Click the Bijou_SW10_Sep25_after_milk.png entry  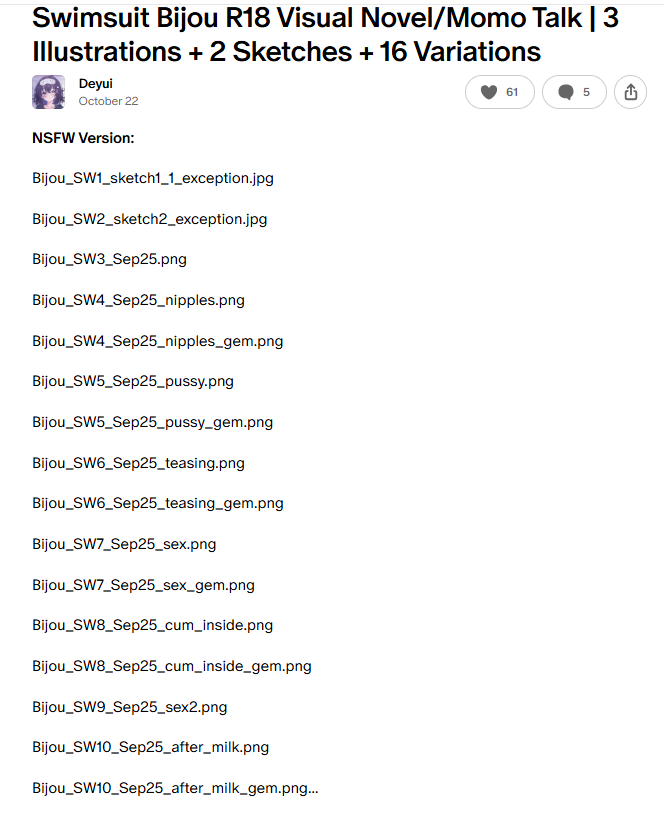150,748
